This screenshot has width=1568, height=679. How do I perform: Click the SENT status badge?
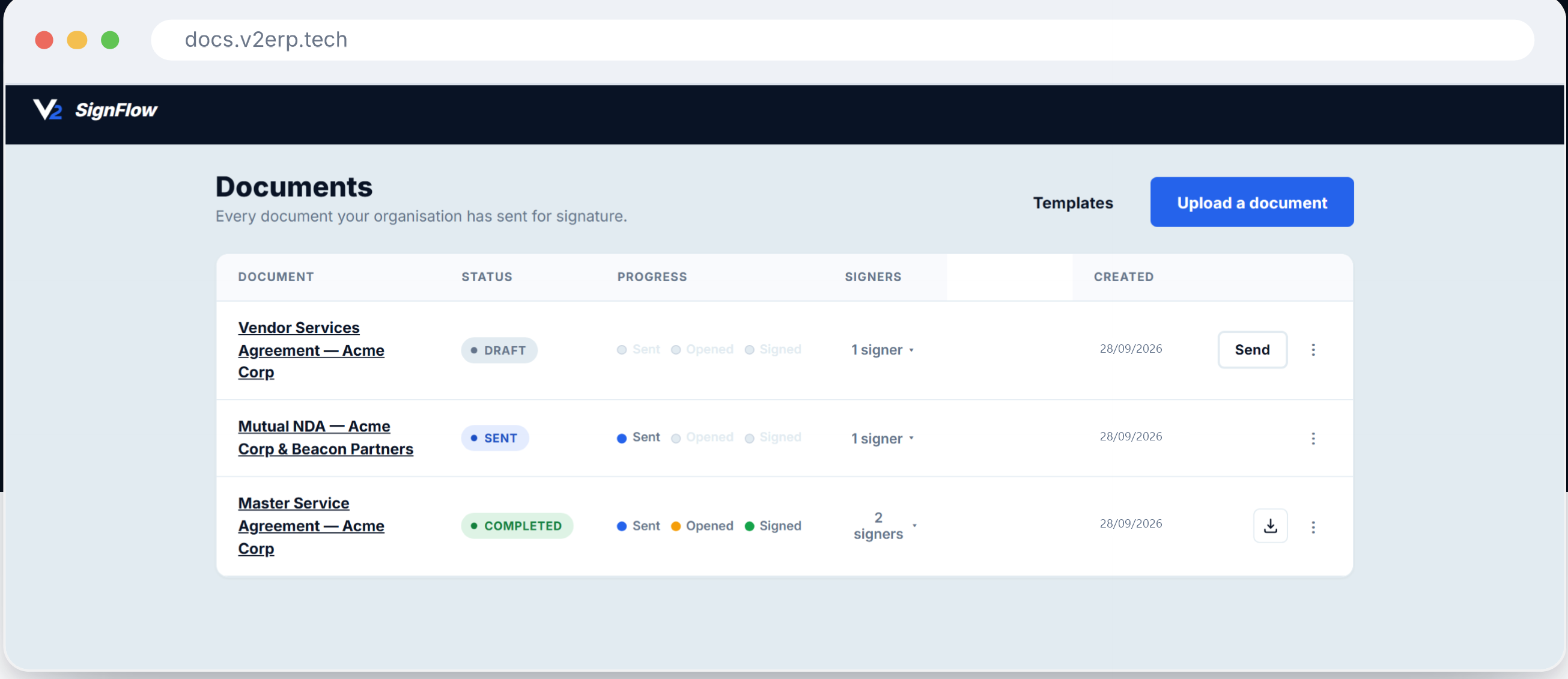point(494,438)
